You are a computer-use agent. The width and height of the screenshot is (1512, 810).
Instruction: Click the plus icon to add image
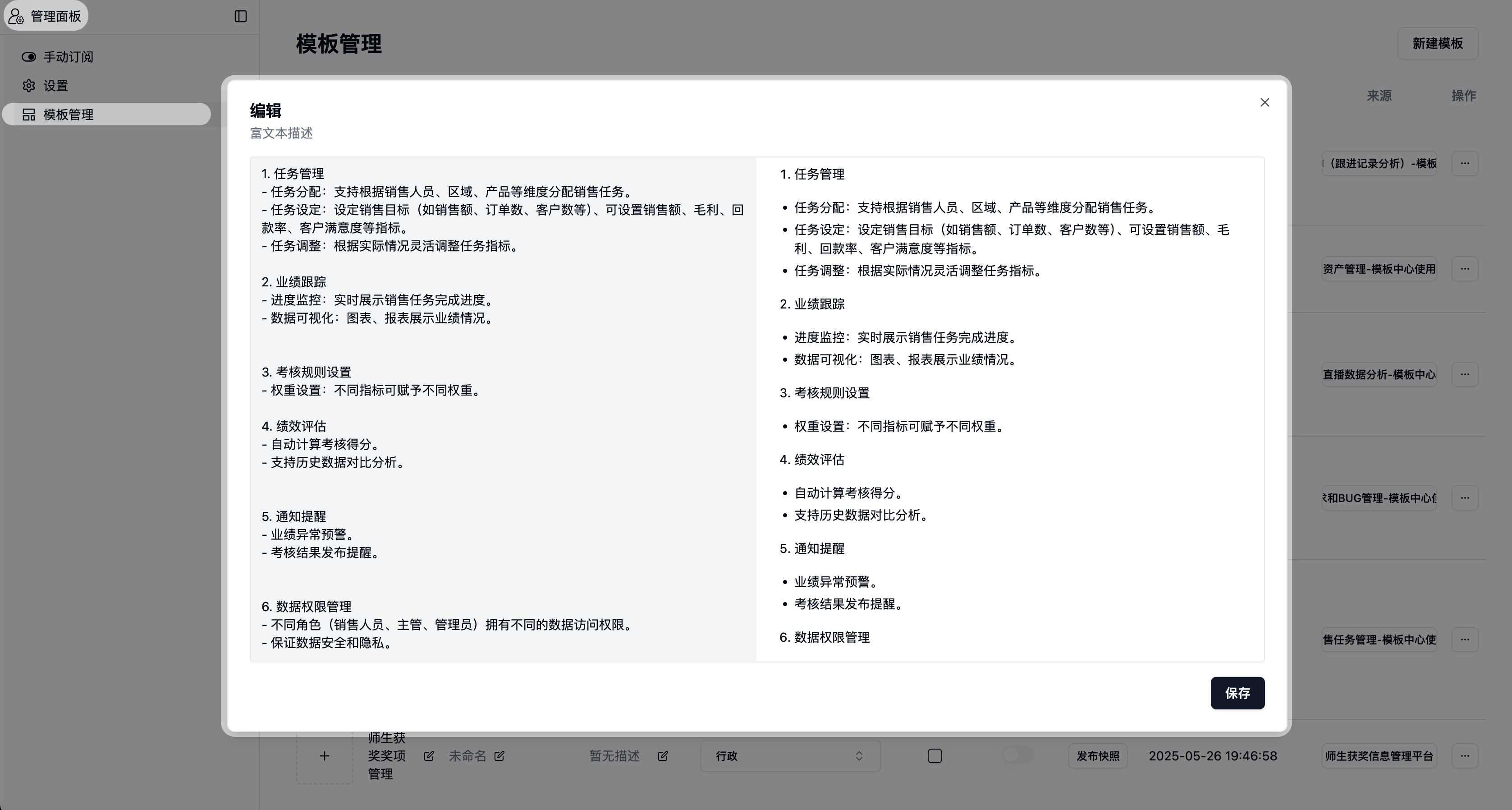[324, 756]
